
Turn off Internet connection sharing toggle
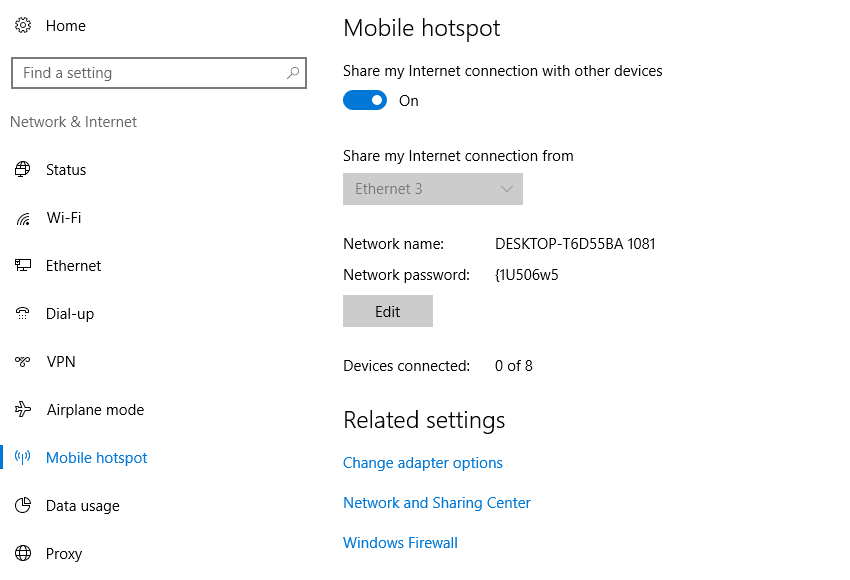pos(365,100)
